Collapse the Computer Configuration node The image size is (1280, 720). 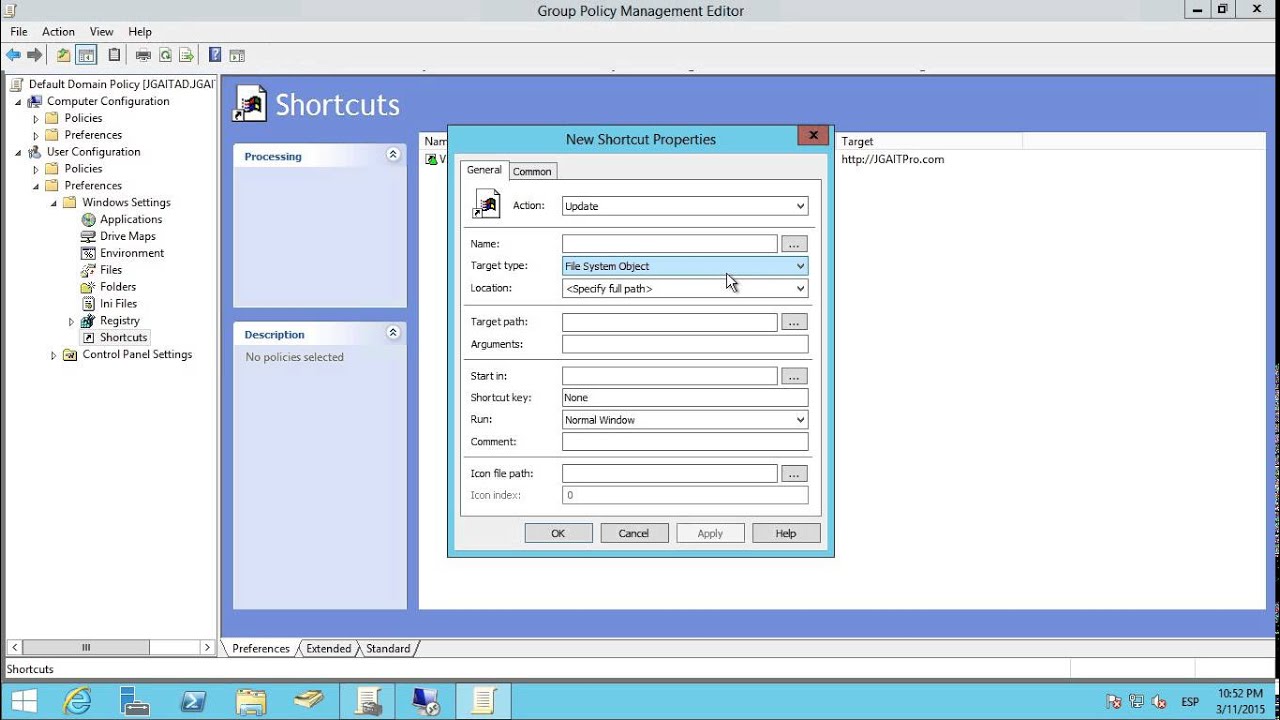tap(17, 102)
